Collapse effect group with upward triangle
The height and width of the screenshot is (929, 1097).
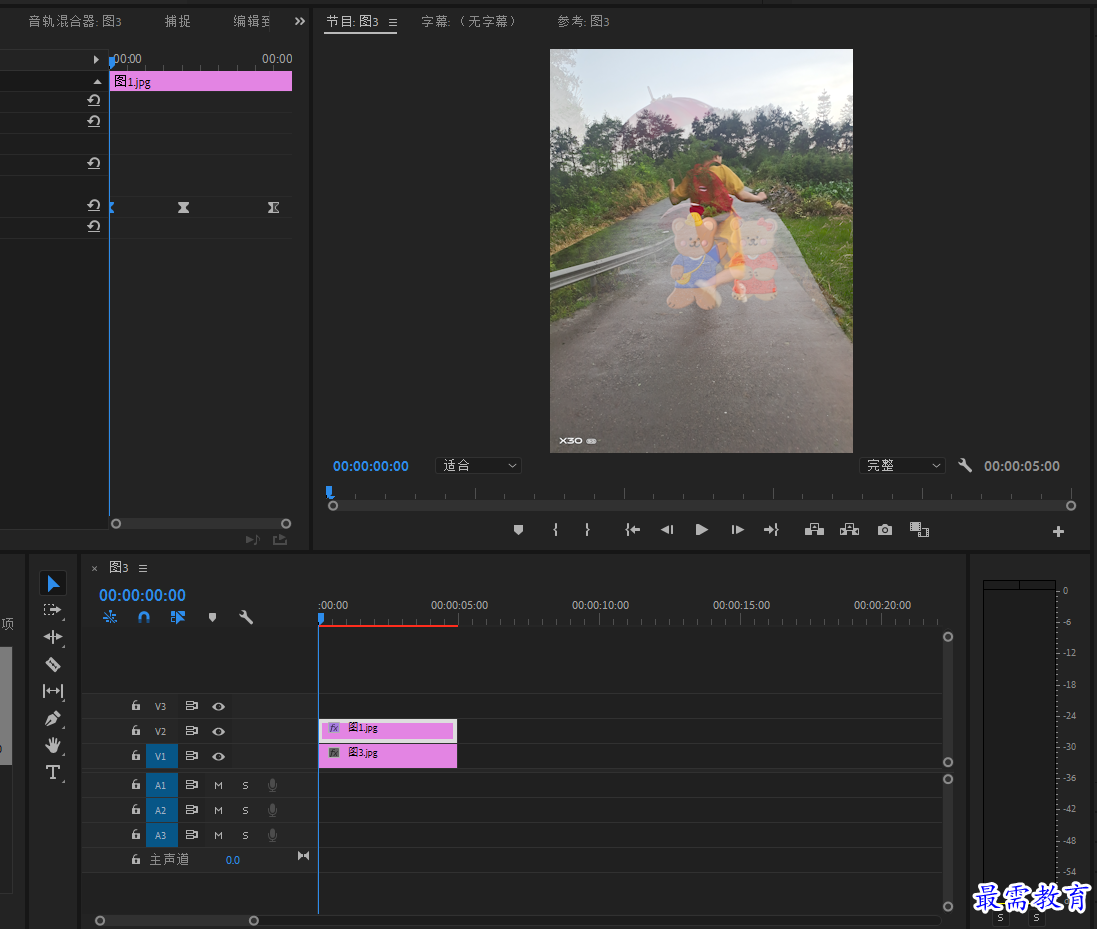point(97,82)
